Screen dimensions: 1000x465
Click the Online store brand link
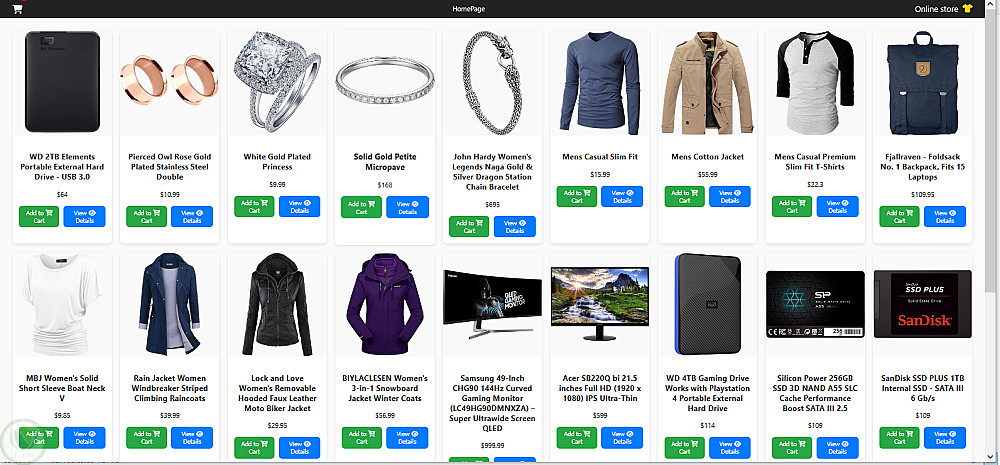(x=936, y=9)
